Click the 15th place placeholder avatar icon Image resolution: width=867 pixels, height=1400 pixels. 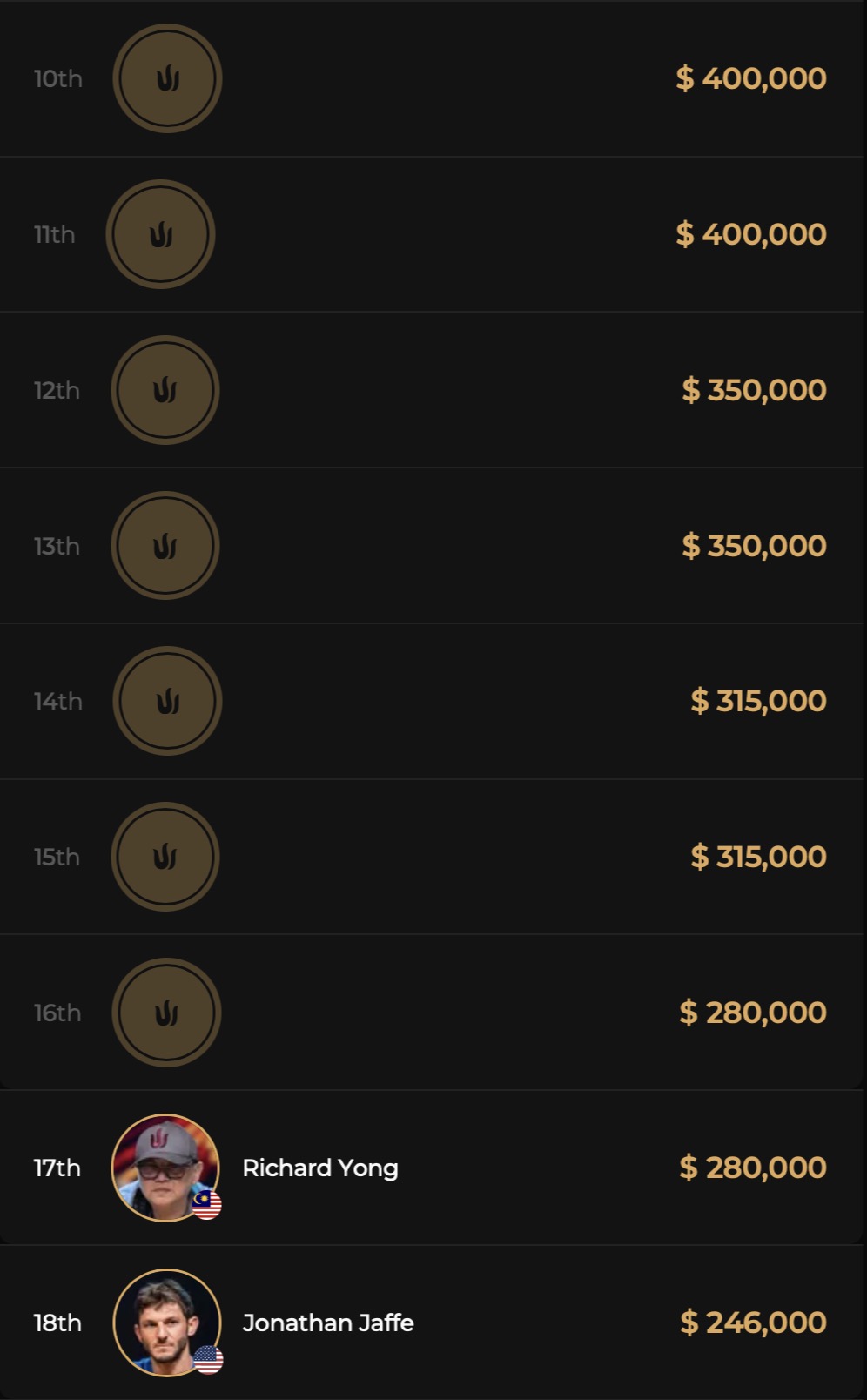(165, 857)
